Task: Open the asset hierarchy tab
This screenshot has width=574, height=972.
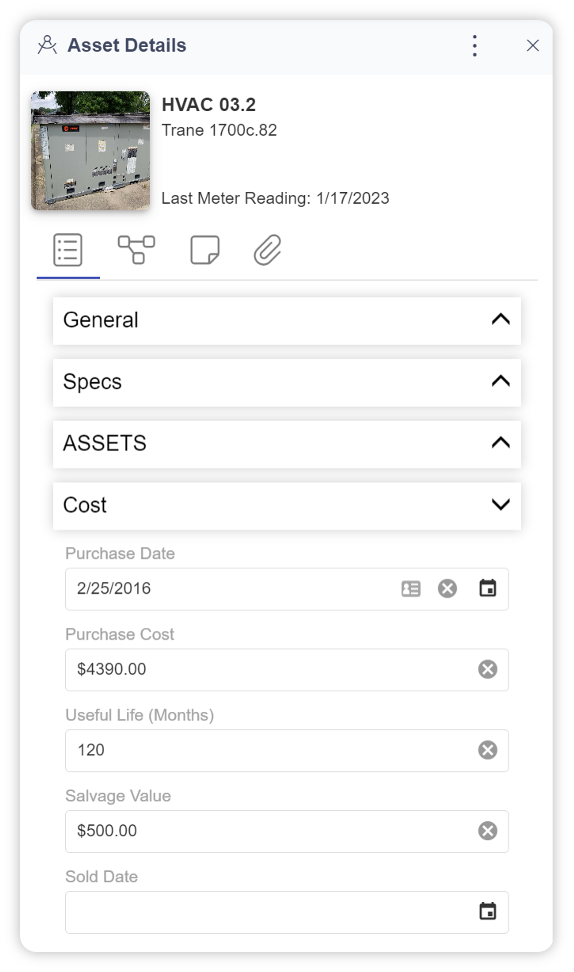Action: [x=136, y=250]
